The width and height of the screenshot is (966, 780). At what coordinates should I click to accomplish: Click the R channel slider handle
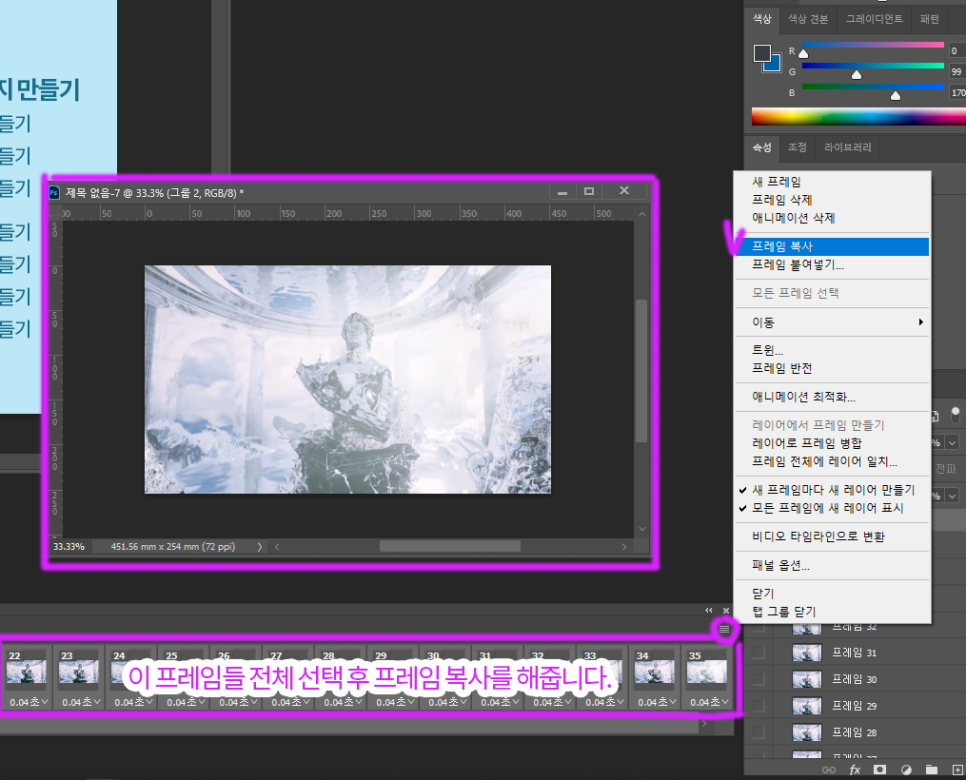803,54
